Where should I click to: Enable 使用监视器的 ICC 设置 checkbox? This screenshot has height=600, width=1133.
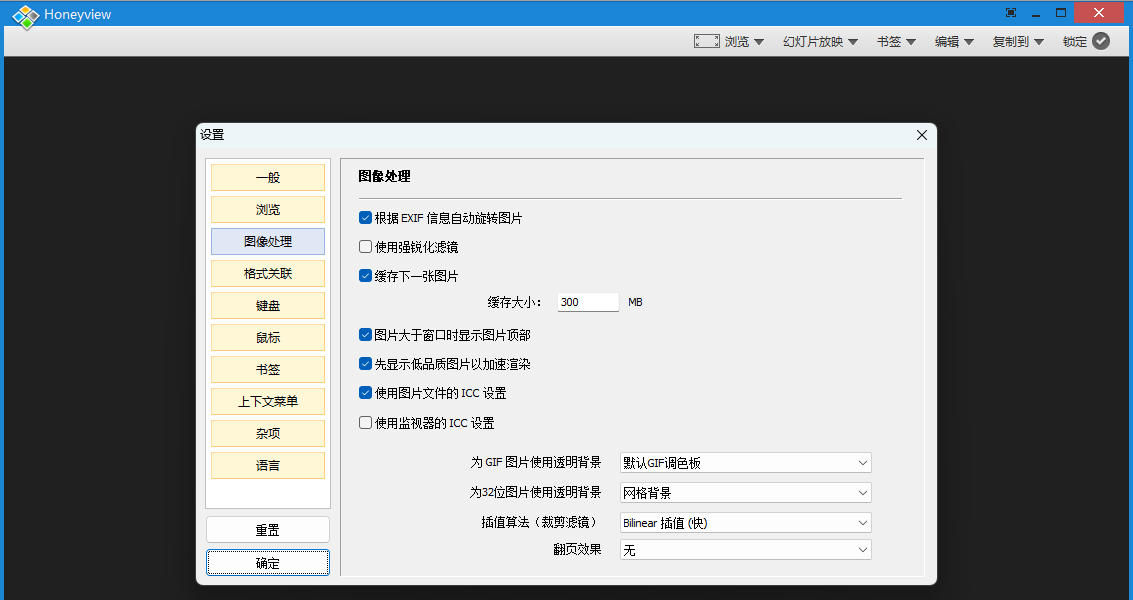365,423
